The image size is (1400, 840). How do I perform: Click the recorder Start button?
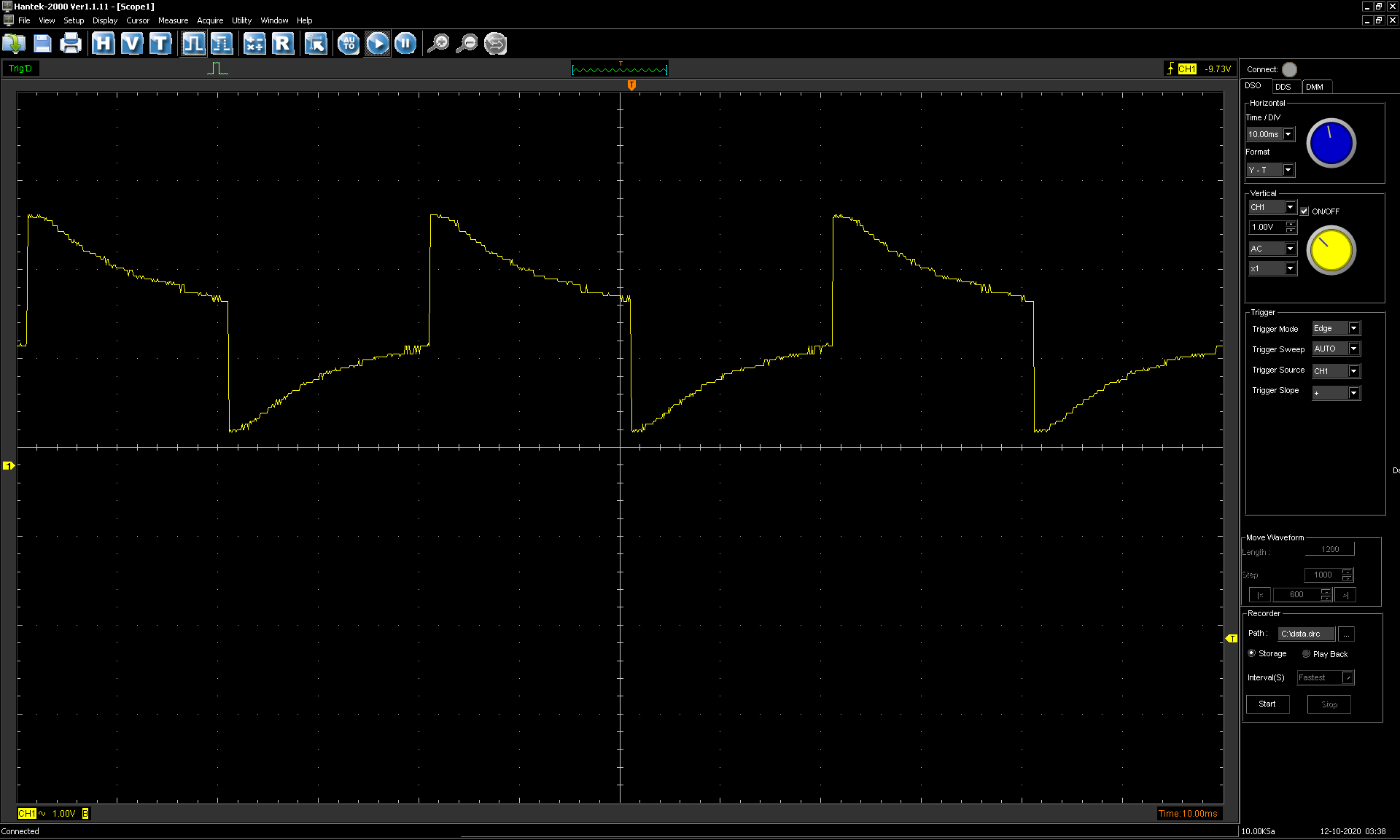1267,704
